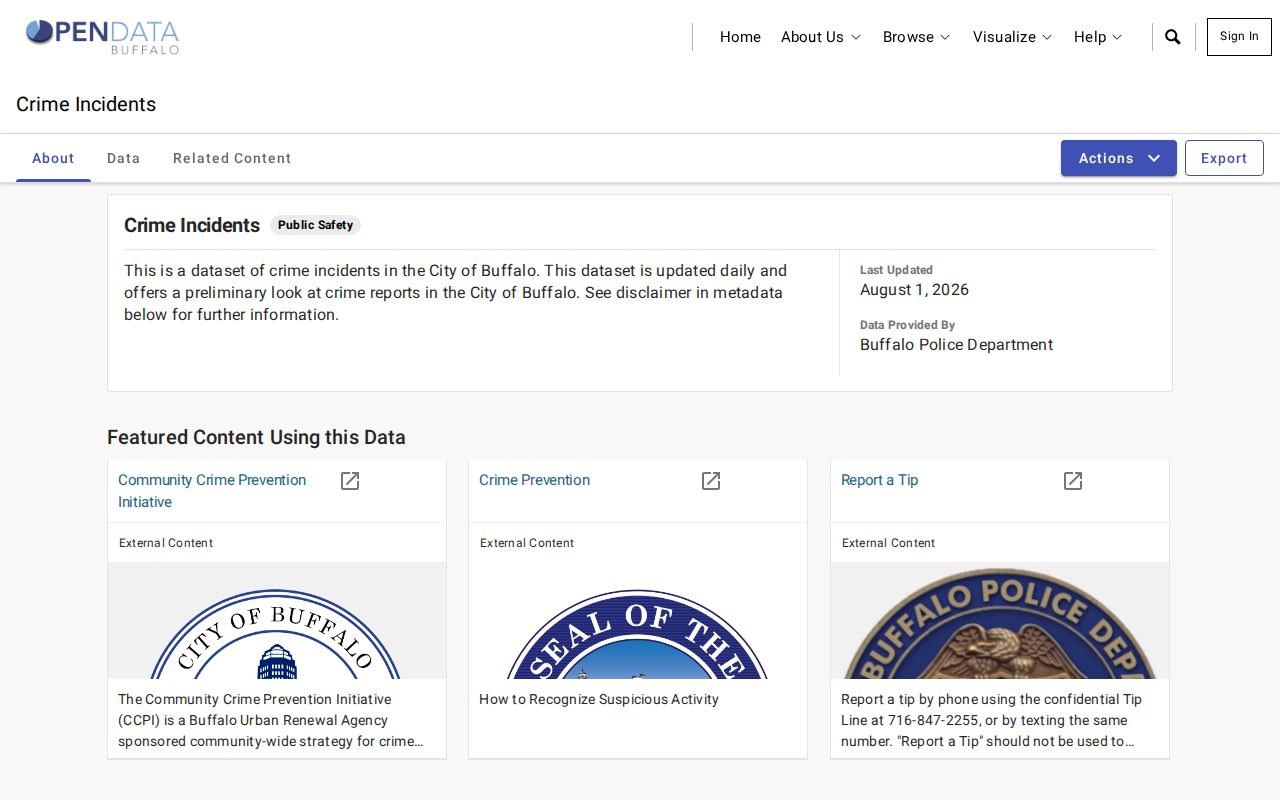Expand the Help menu
This screenshot has width=1280, height=800.
1099,37
